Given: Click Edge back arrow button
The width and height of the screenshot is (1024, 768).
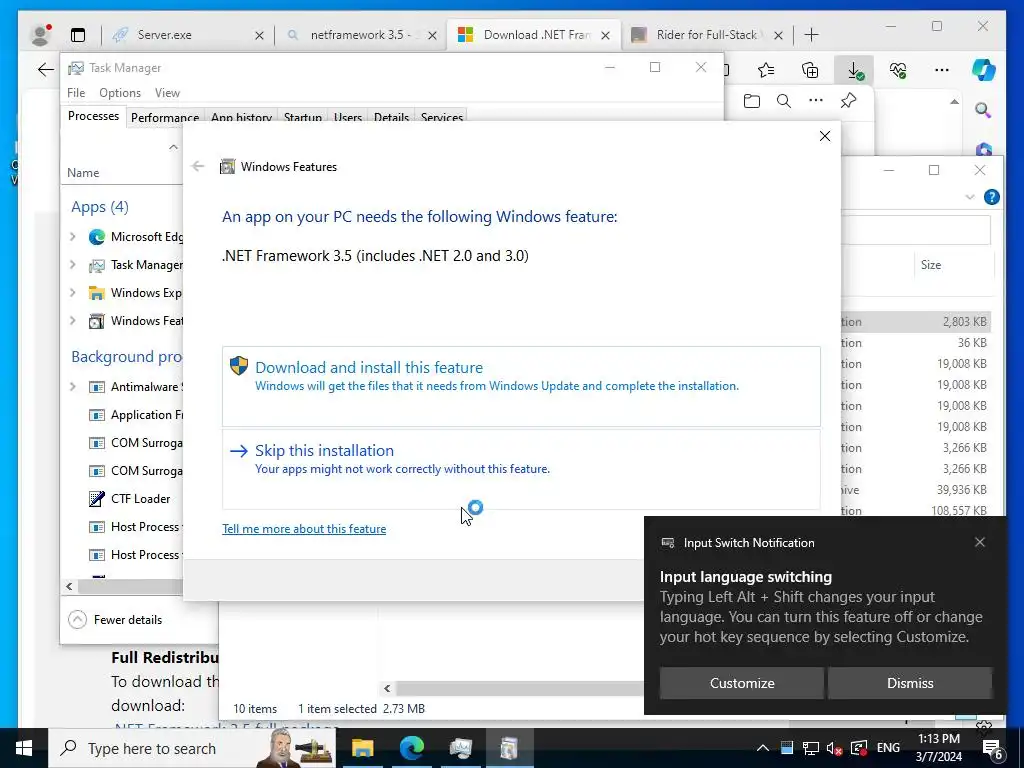Looking at the screenshot, I should 46,70.
